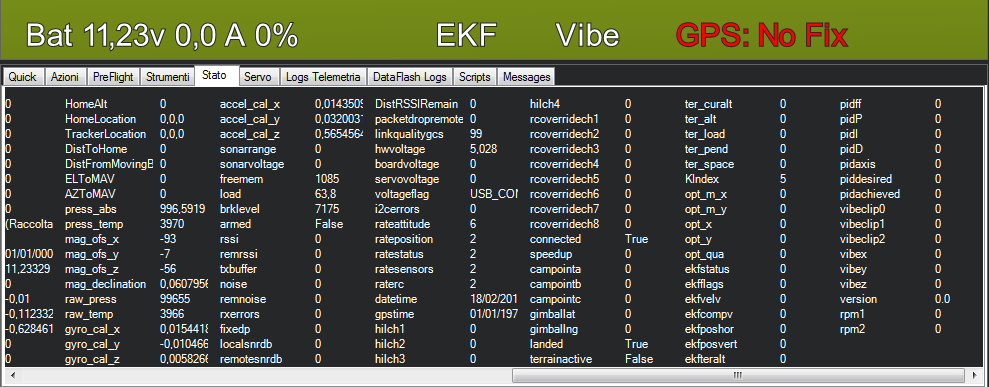Select the hilch4 label

(545, 104)
